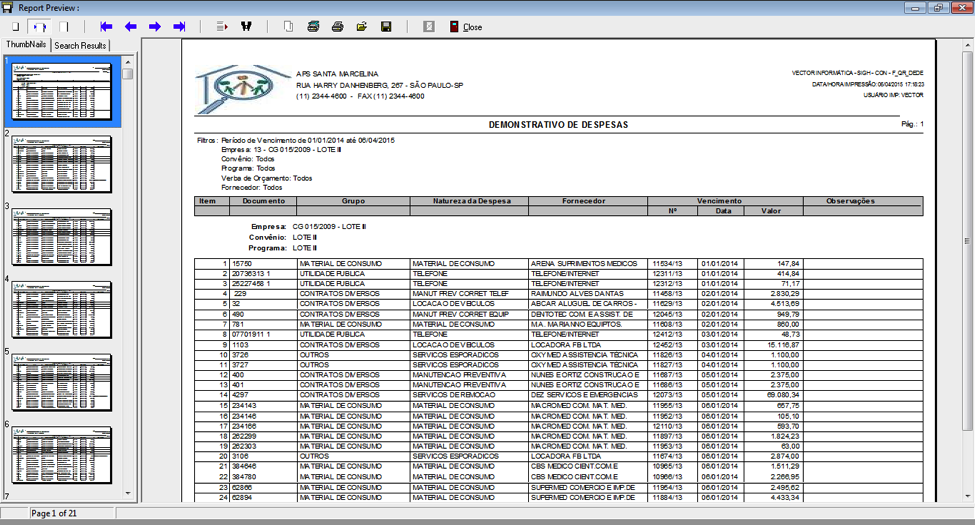This screenshot has width=975, height=525.
Task: Select page 1 thumbnail
Action: 62,91
